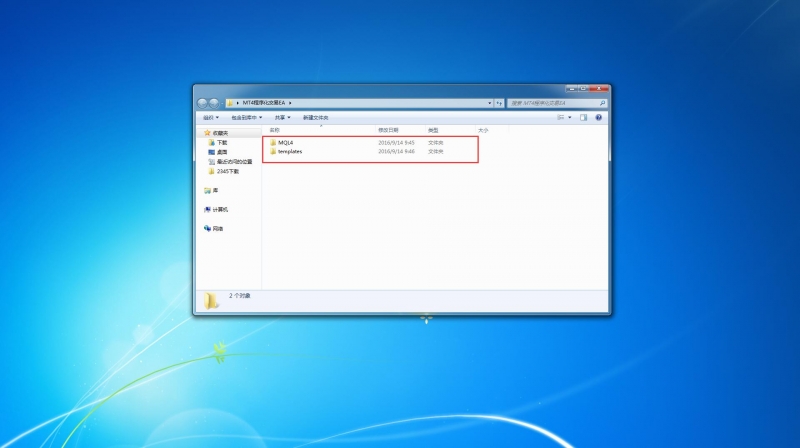Open 下载 in favorites sidebar
Screen dimensions: 800x448
(221, 143)
